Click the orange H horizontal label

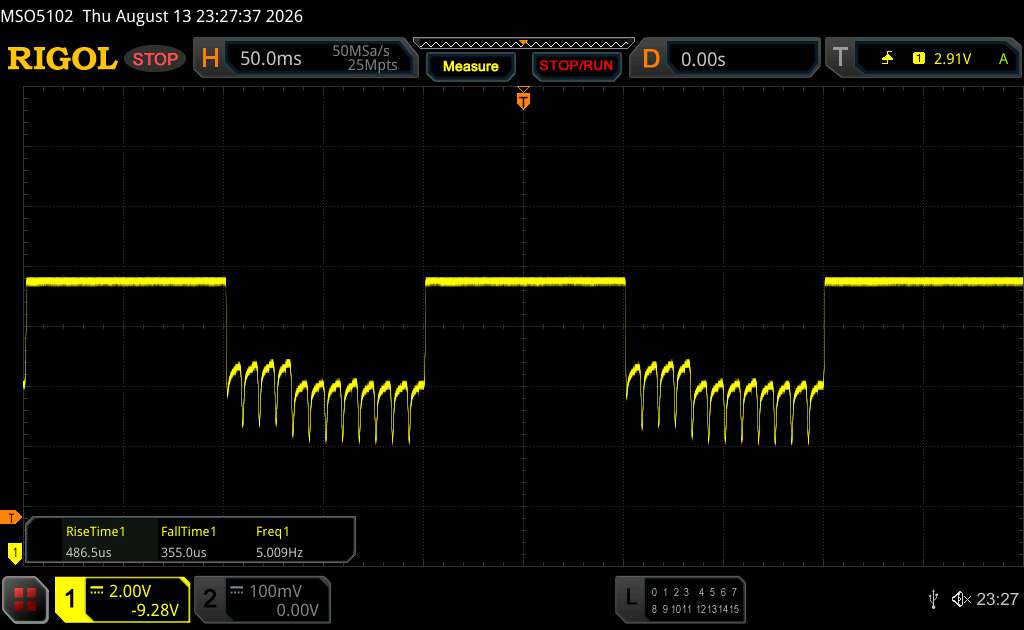point(210,58)
